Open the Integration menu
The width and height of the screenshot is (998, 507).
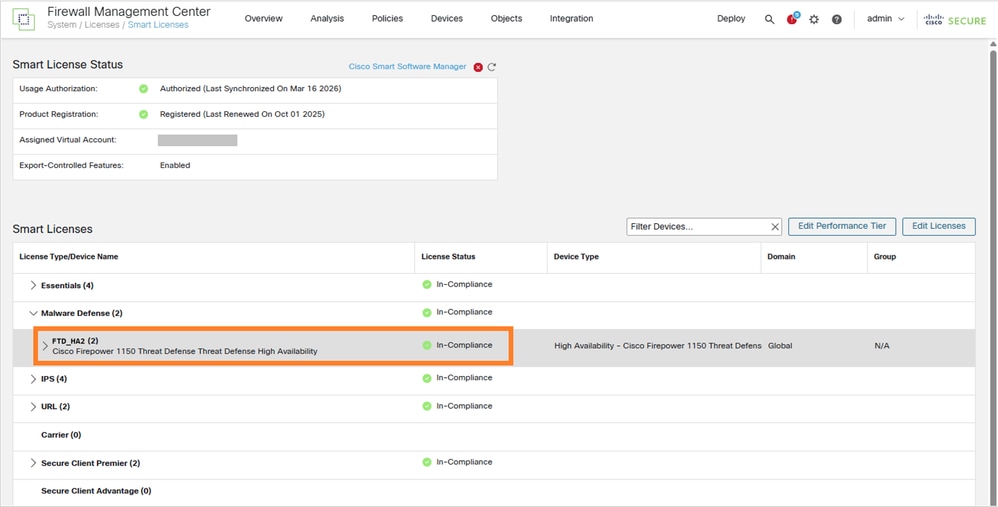(x=572, y=18)
